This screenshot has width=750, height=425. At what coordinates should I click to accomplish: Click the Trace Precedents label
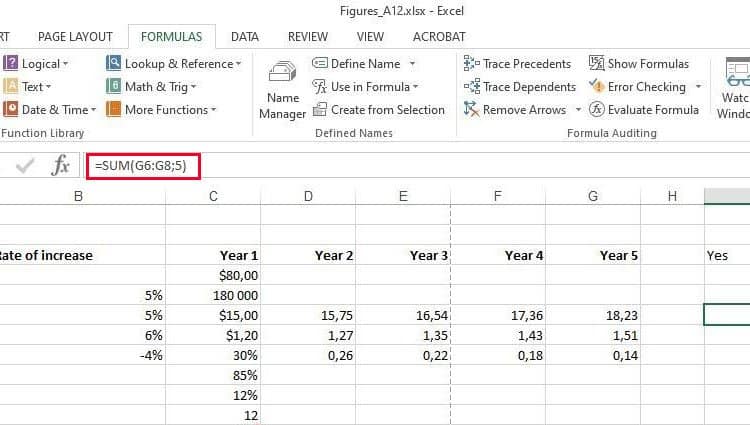pos(527,64)
